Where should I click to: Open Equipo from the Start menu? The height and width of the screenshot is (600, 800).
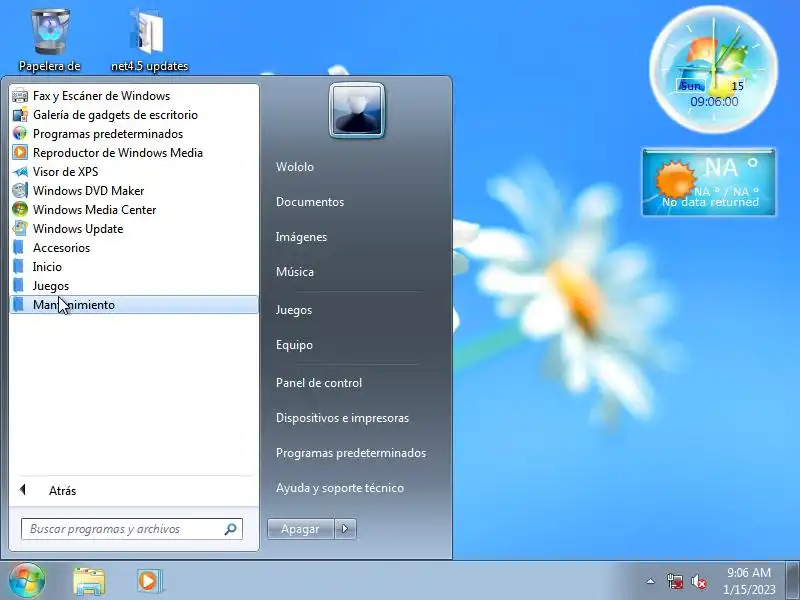coord(294,345)
